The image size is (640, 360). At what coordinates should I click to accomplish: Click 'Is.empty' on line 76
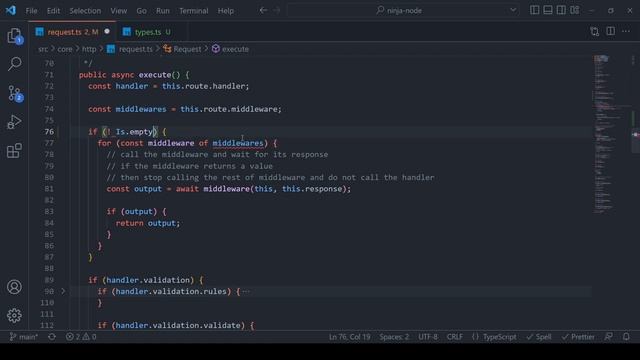[x=134, y=132]
